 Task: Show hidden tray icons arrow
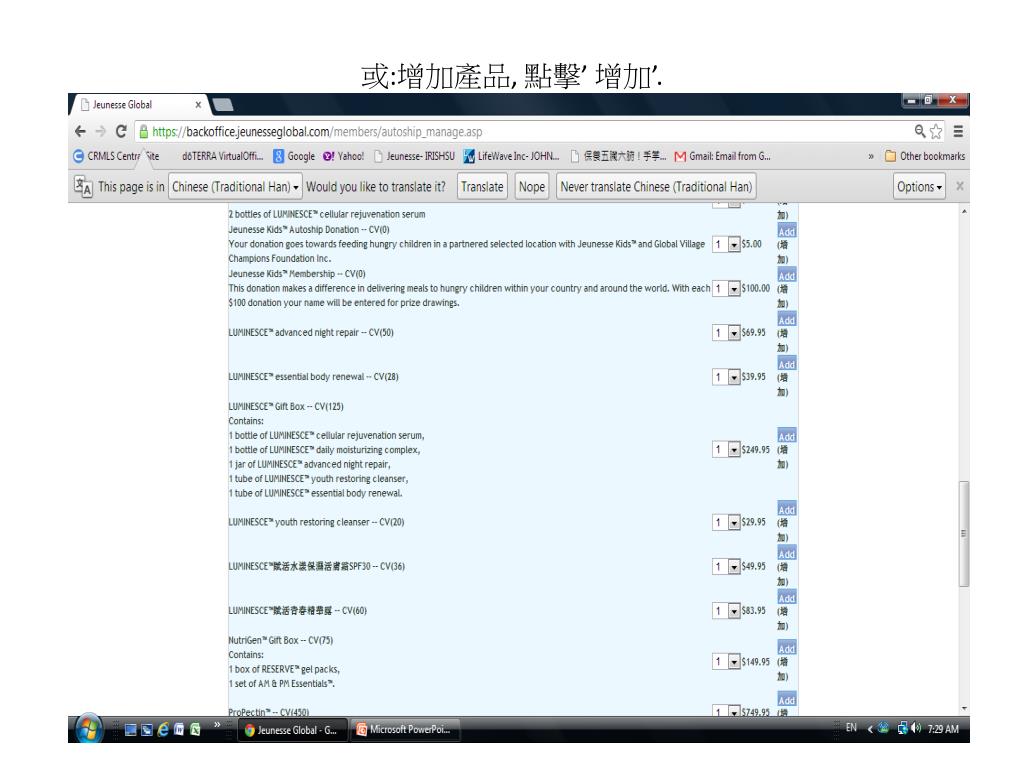[870, 729]
